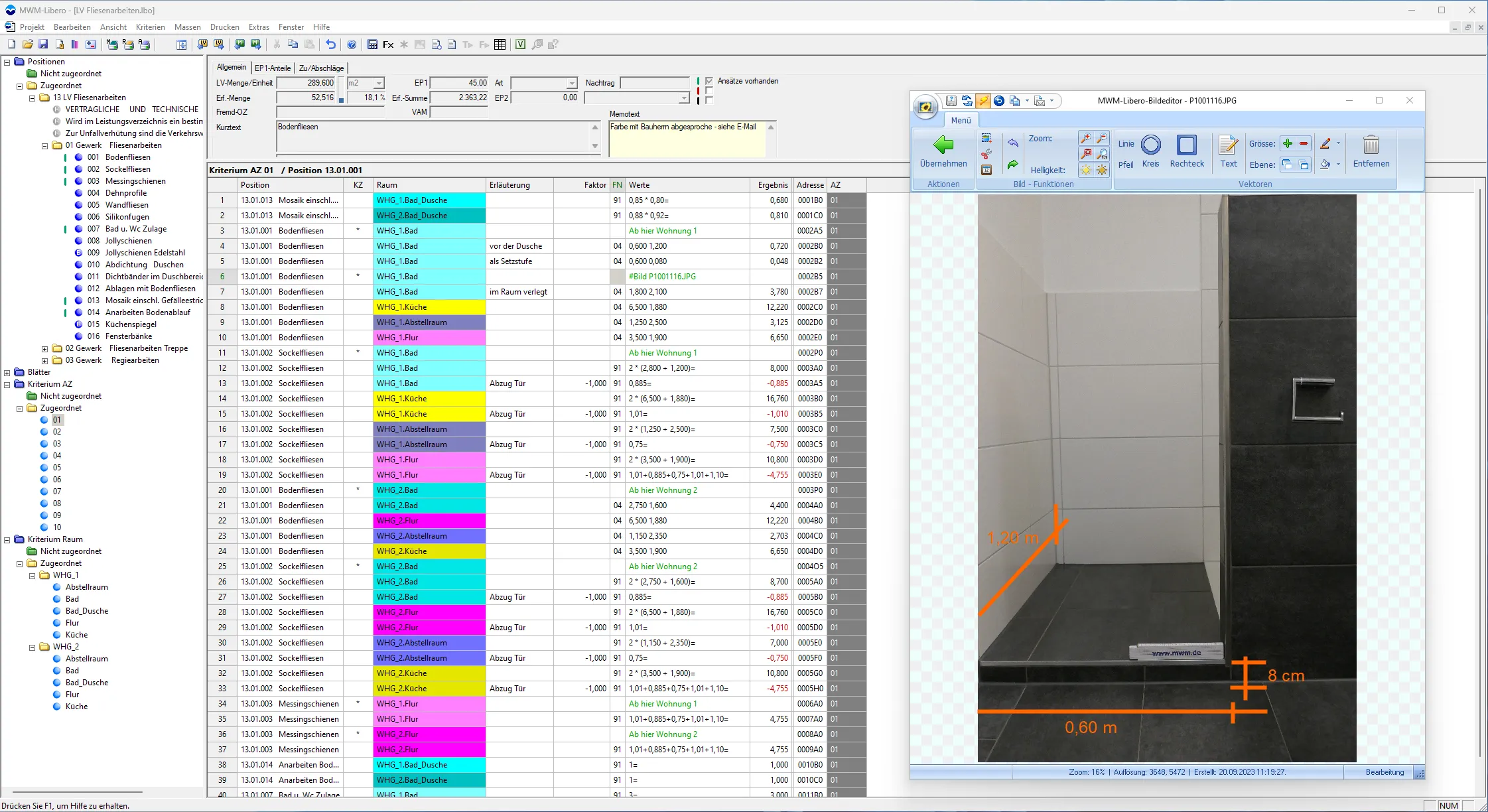Open the Art dropdown
Viewport: 1488px width, 812px height.
[572, 83]
